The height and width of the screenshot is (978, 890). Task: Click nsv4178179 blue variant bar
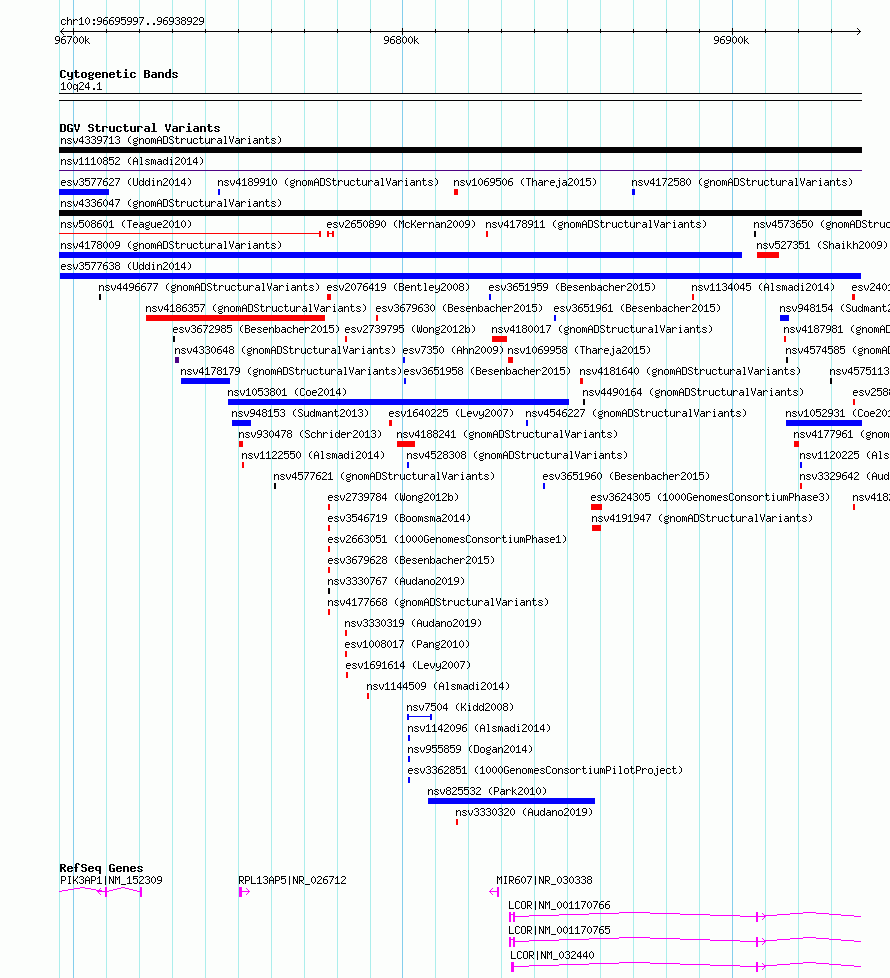(205, 381)
